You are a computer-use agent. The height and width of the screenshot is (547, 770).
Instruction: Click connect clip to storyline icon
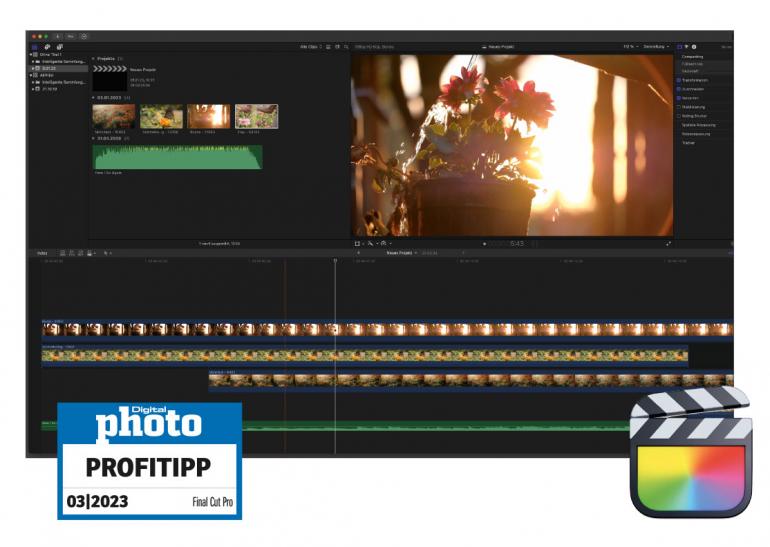[62, 253]
